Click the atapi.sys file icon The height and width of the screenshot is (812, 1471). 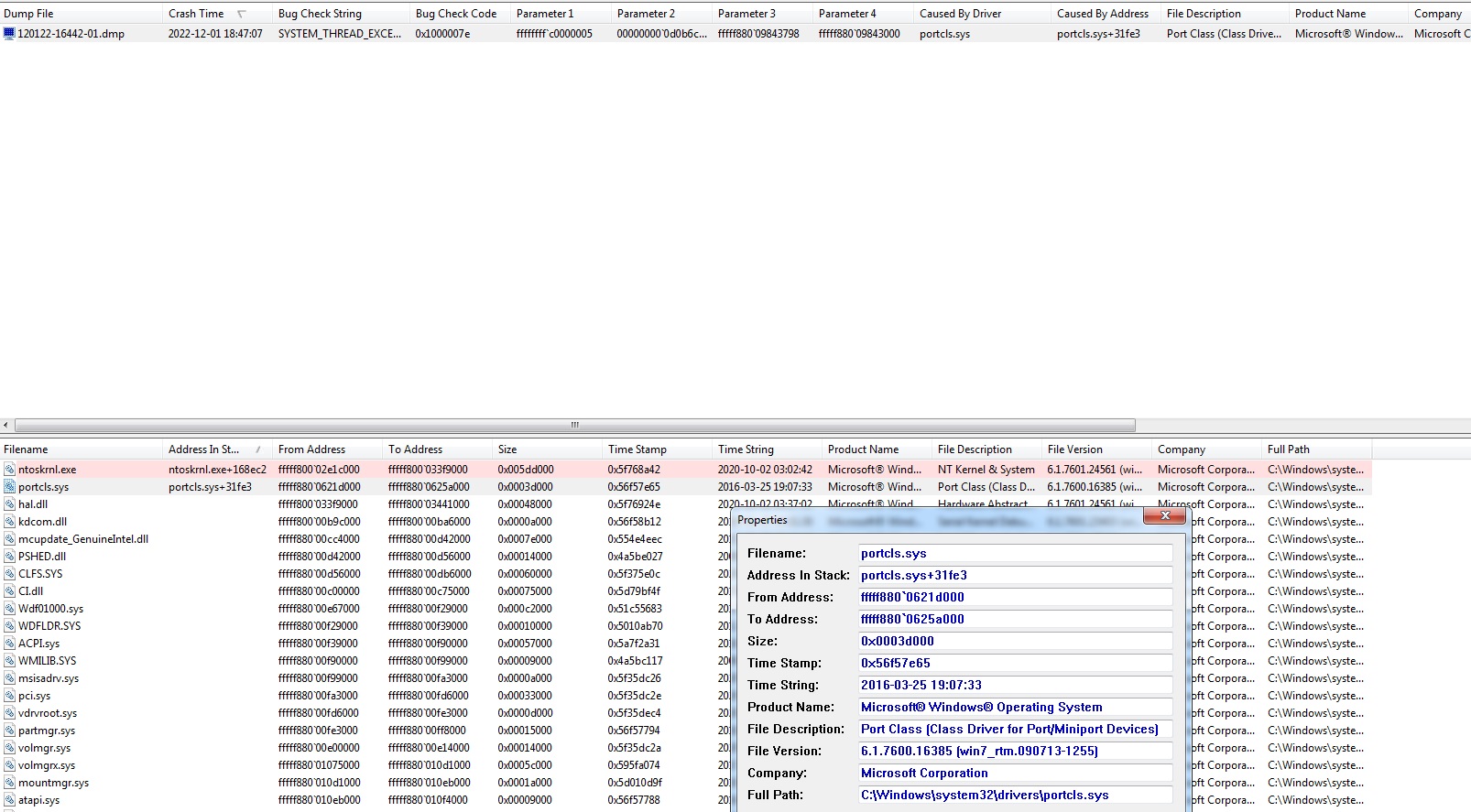pyautogui.click(x=9, y=800)
